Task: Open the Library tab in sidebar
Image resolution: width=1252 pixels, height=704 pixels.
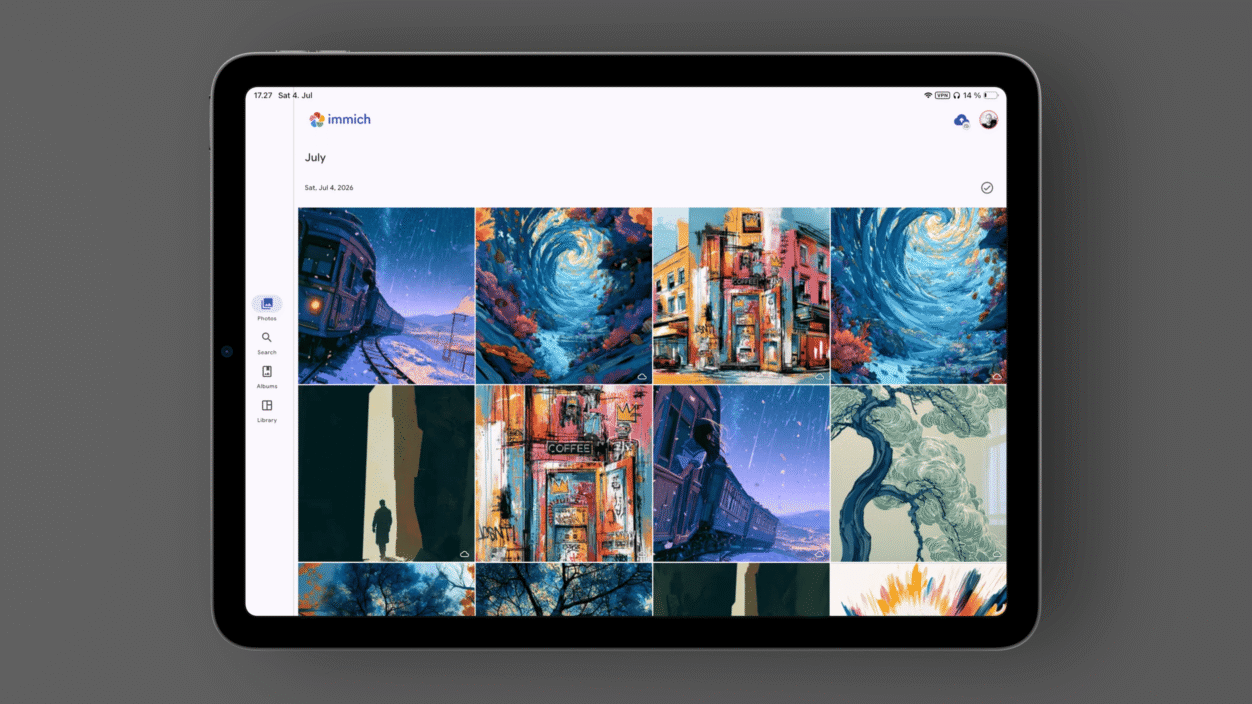Action: coord(266,411)
